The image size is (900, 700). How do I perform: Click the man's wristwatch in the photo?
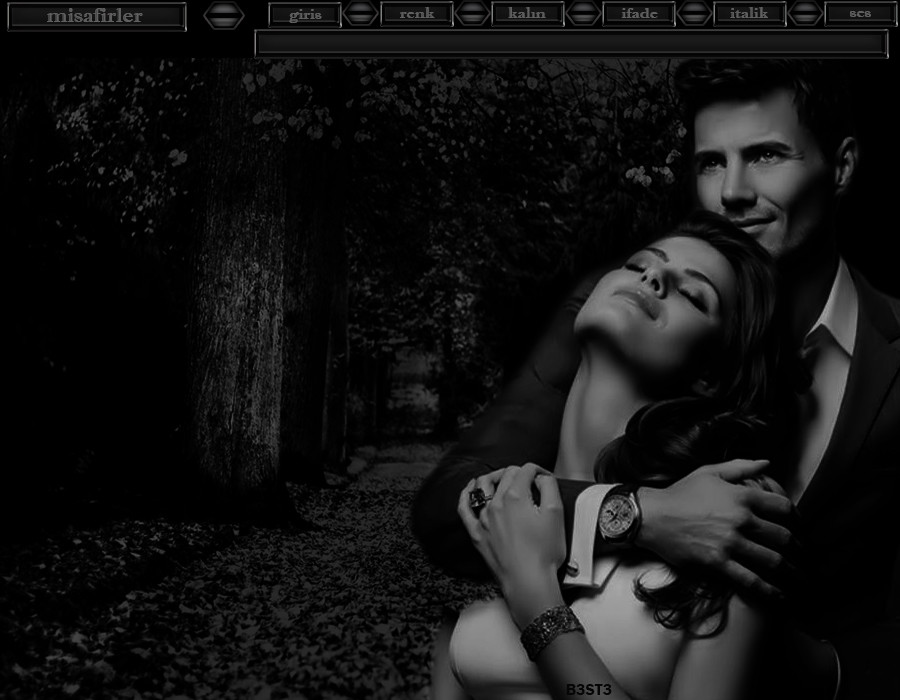coord(619,514)
